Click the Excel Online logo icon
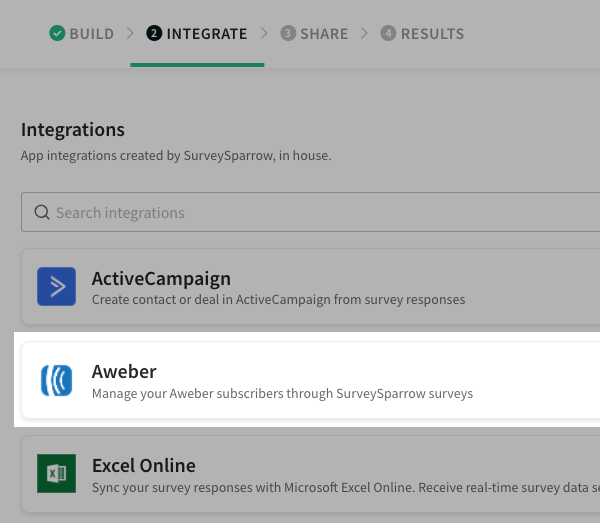The height and width of the screenshot is (523, 600). [57, 473]
